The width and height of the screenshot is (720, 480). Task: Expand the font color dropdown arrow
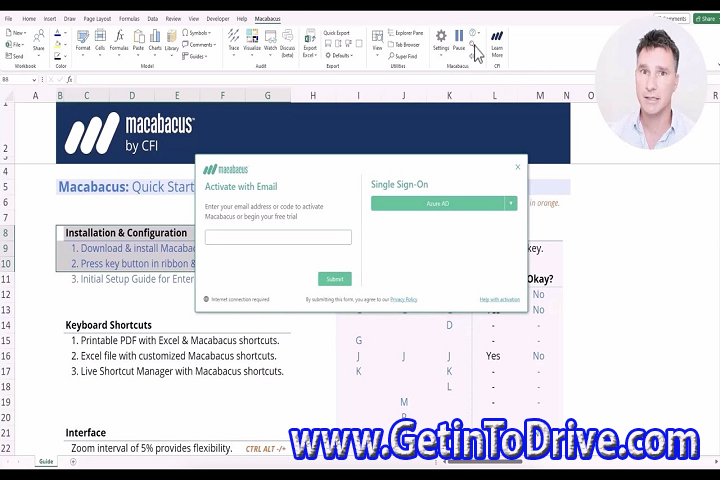click(x=66, y=33)
